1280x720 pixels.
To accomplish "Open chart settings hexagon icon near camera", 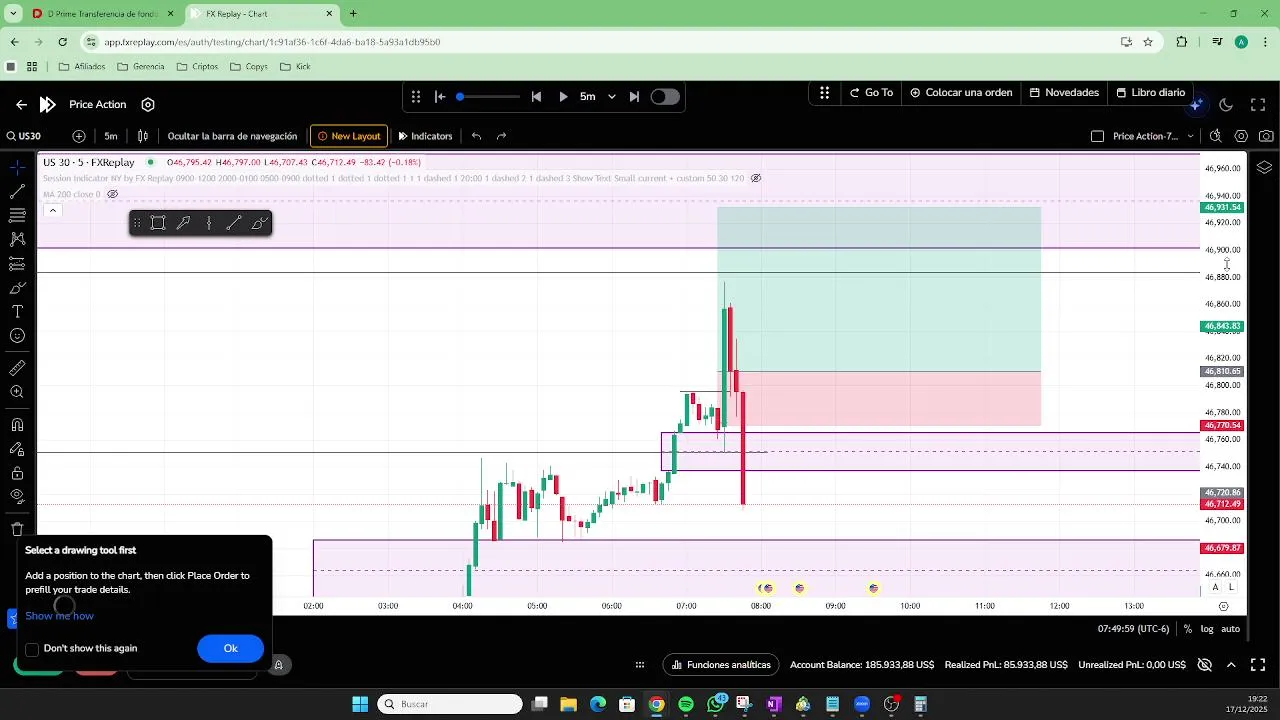I will point(1241,136).
